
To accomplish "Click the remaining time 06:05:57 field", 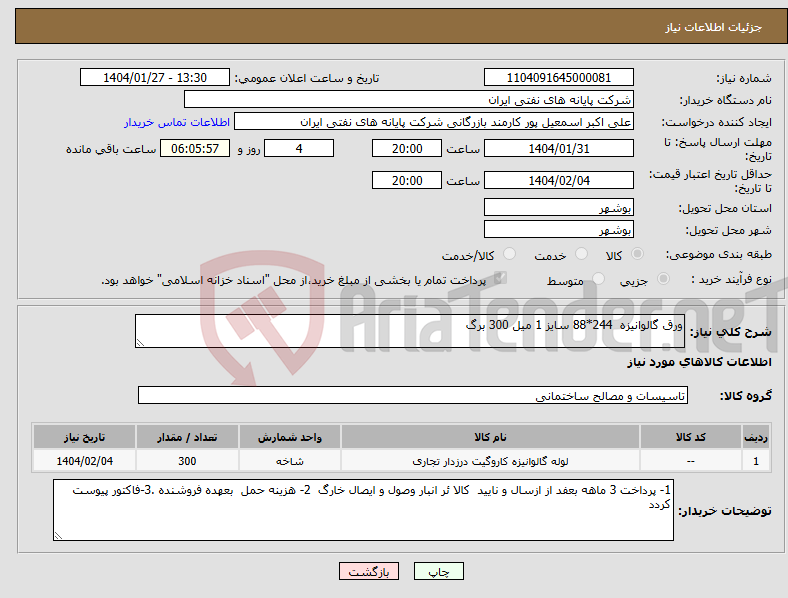I will coord(195,148).
